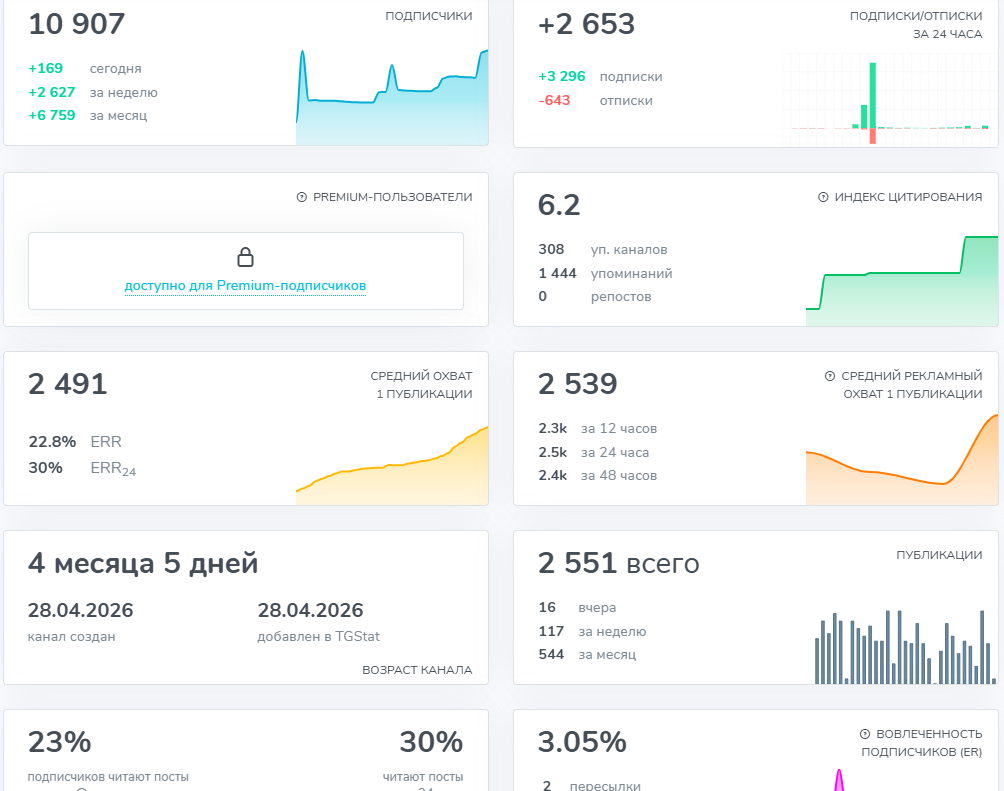
Task: Click the orange ad reach chart
Action: click(902, 459)
